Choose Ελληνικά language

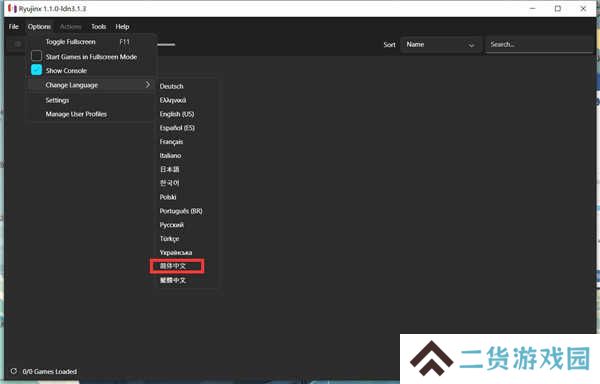(173, 100)
